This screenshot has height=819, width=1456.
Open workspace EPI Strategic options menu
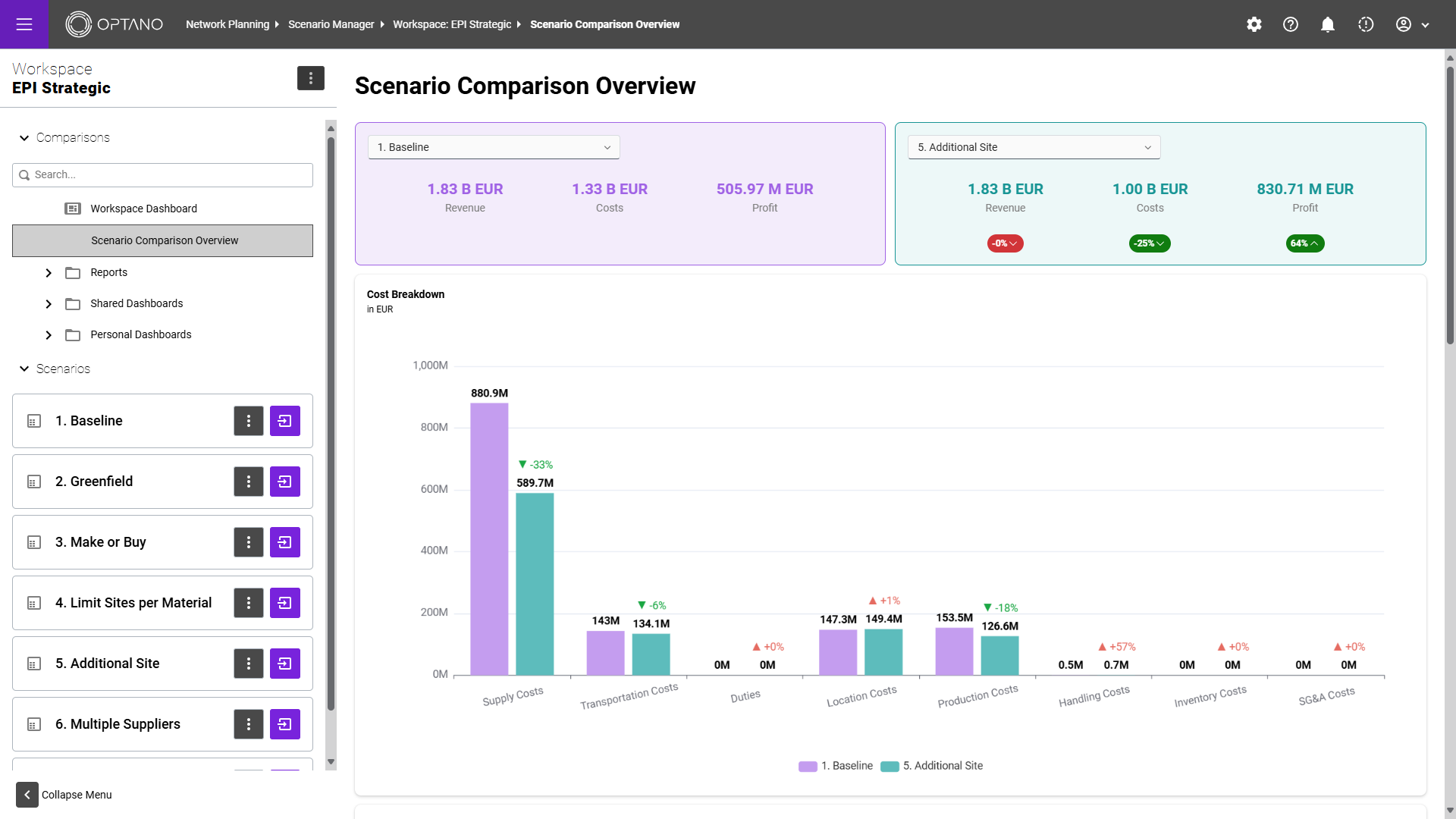coord(310,78)
